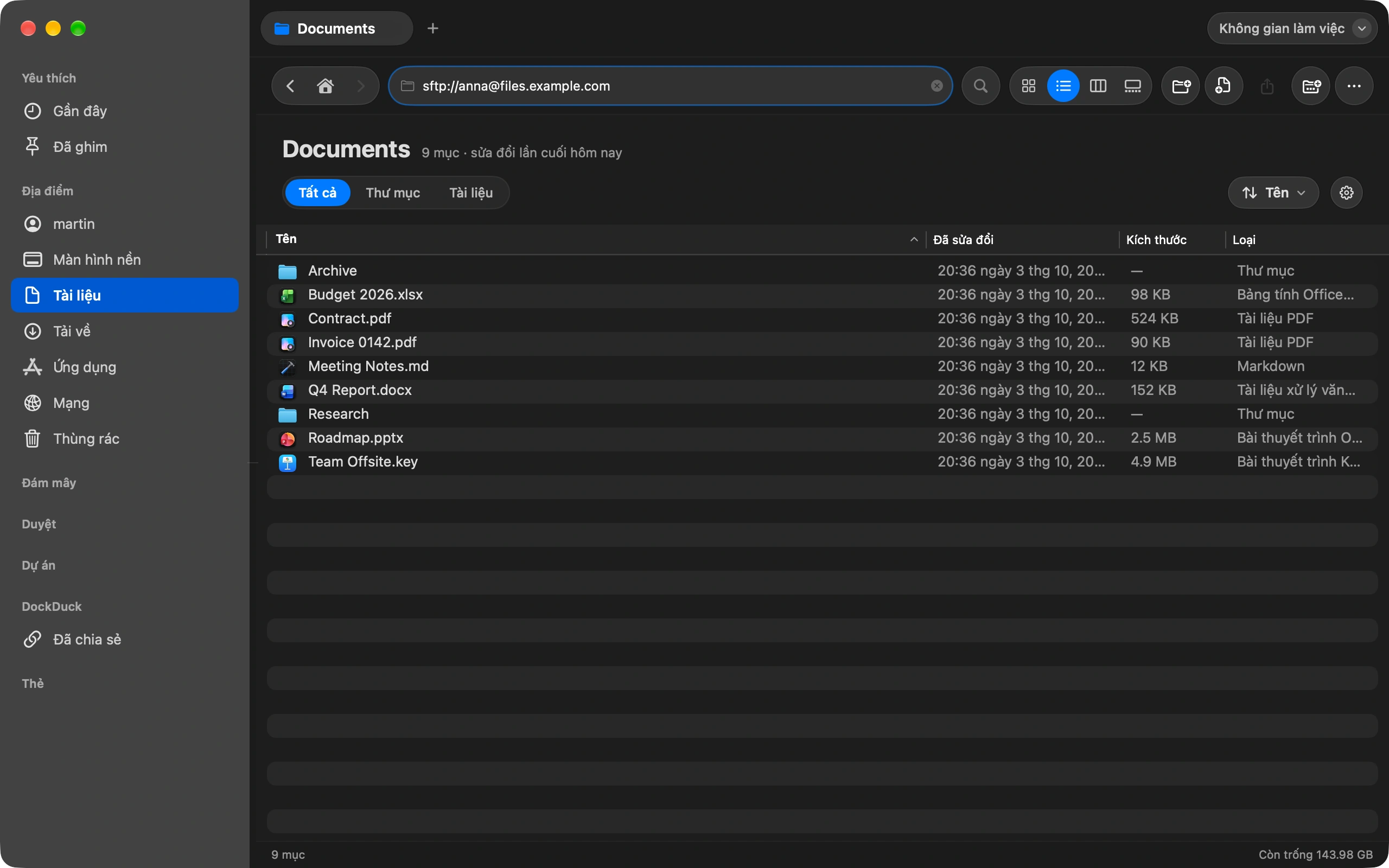
Task: Sort by Kích thước column
Action: pyautogui.click(x=1172, y=239)
